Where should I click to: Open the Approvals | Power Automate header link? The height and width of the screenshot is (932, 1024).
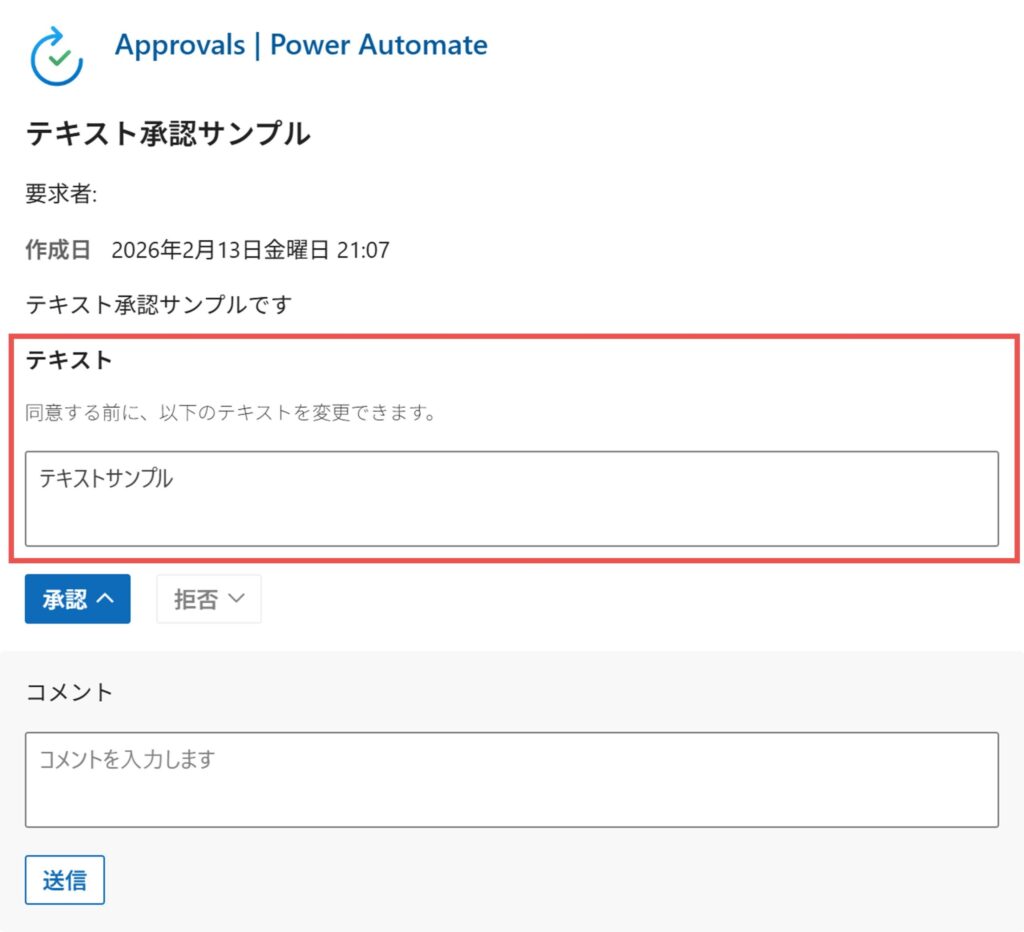(x=300, y=45)
